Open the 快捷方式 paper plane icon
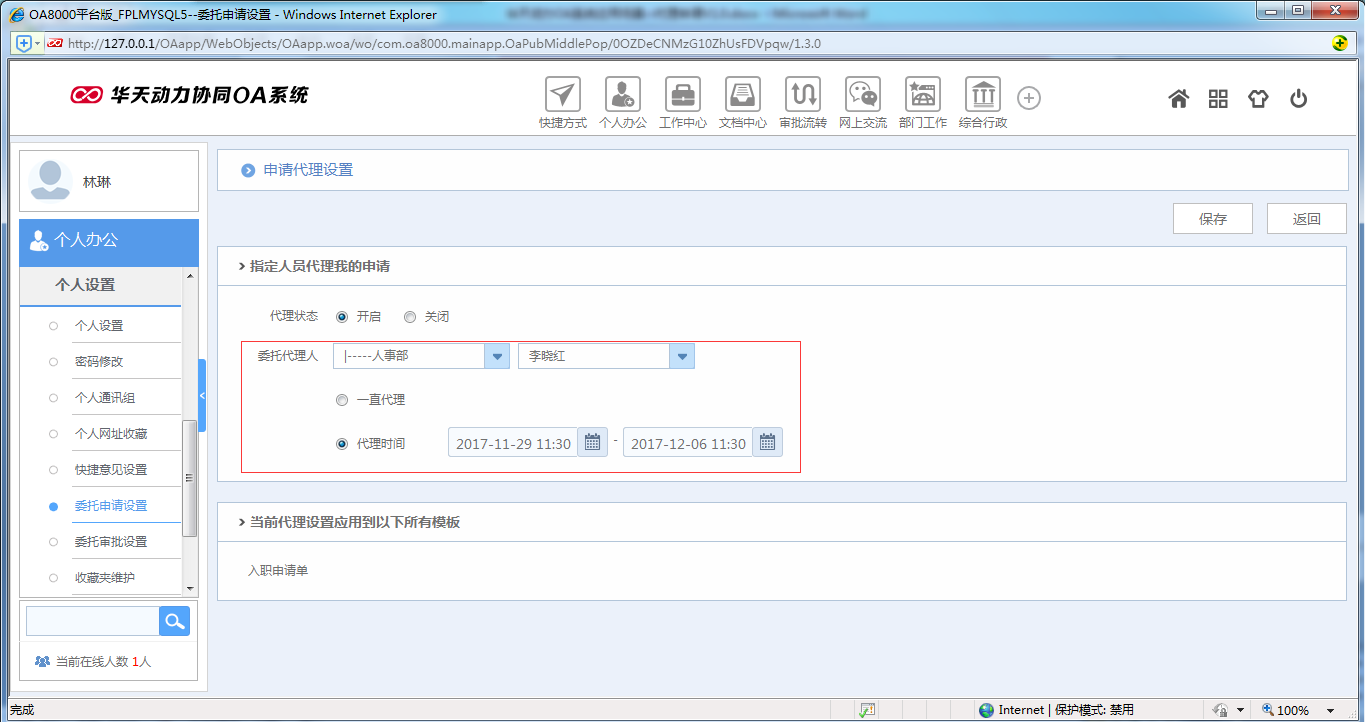The height and width of the screenshot is (722, 1365). pos(563,95)
